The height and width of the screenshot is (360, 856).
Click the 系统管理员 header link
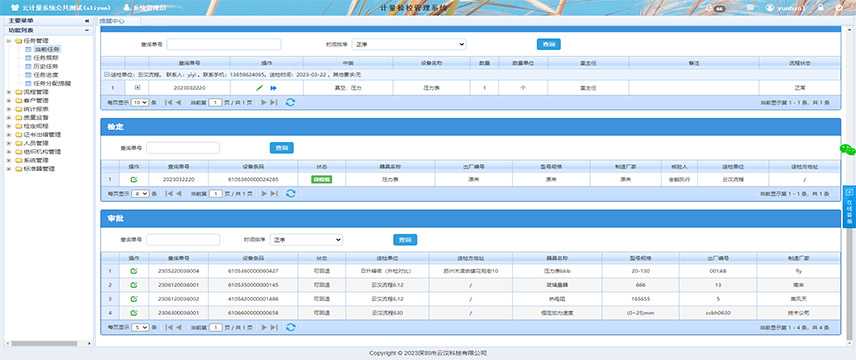pos(146,8)
